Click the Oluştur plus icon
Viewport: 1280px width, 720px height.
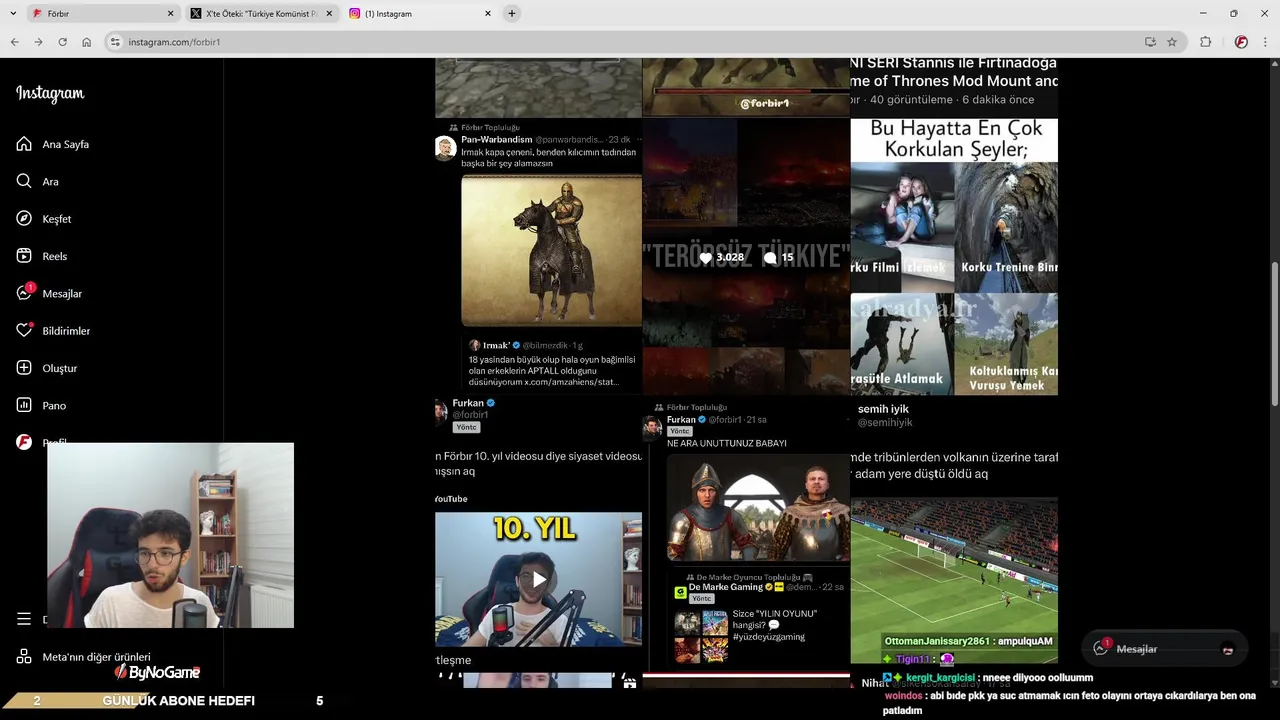click(x=24, y=368)
